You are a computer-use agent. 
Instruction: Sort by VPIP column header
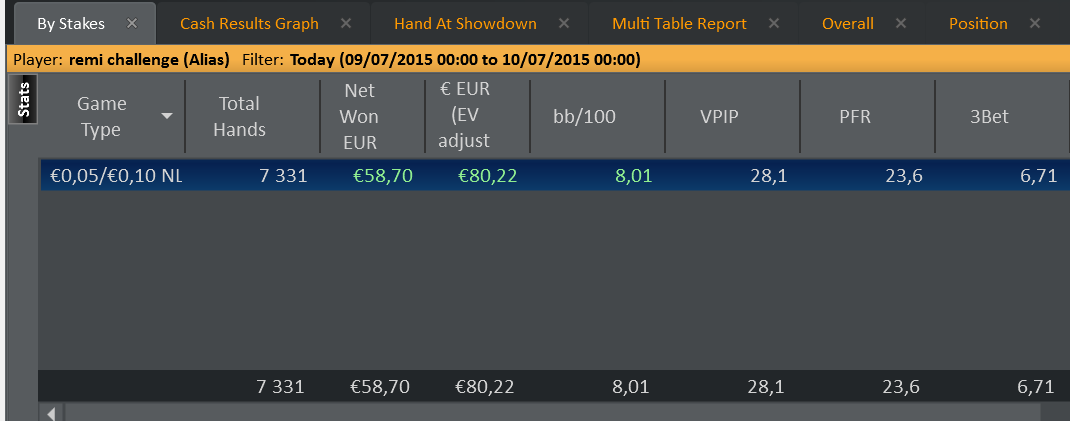click(x=719, y=117)
